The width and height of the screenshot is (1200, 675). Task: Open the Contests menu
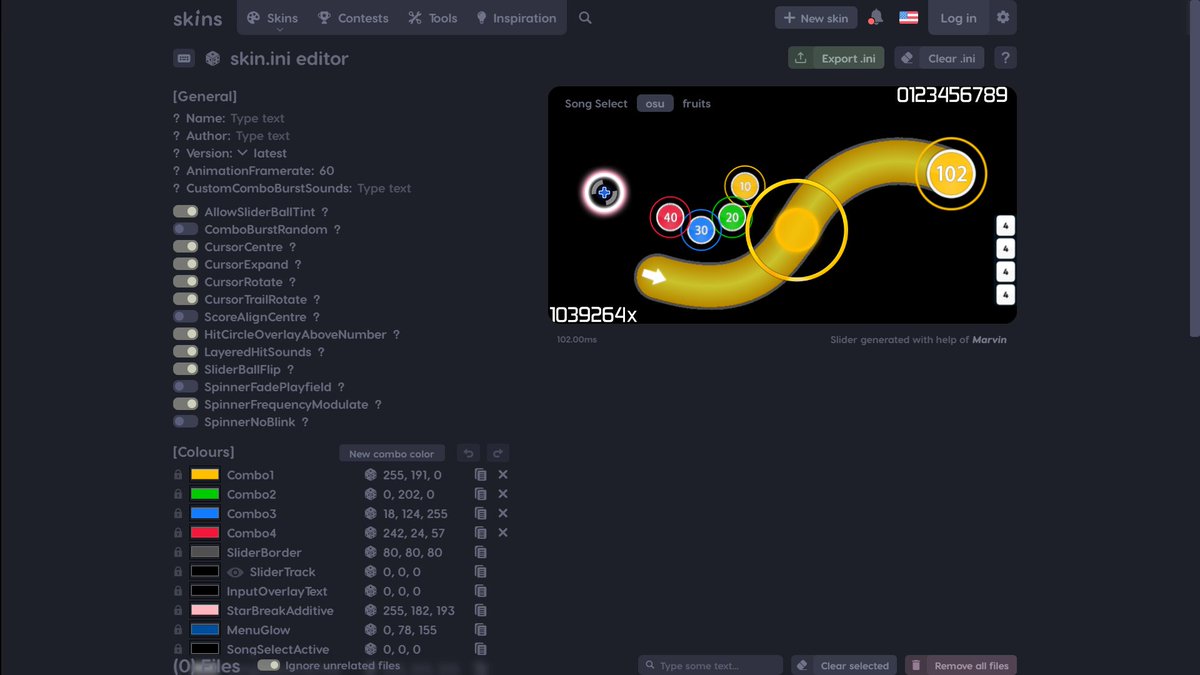point(351,17)
